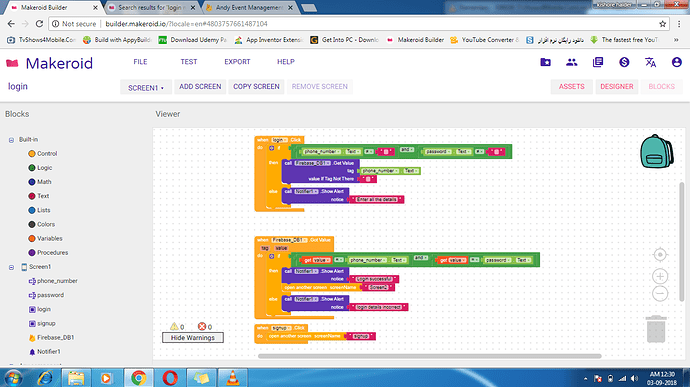Open the user account icon
Viewport: 690px width, 387px height.
[677, 62]
